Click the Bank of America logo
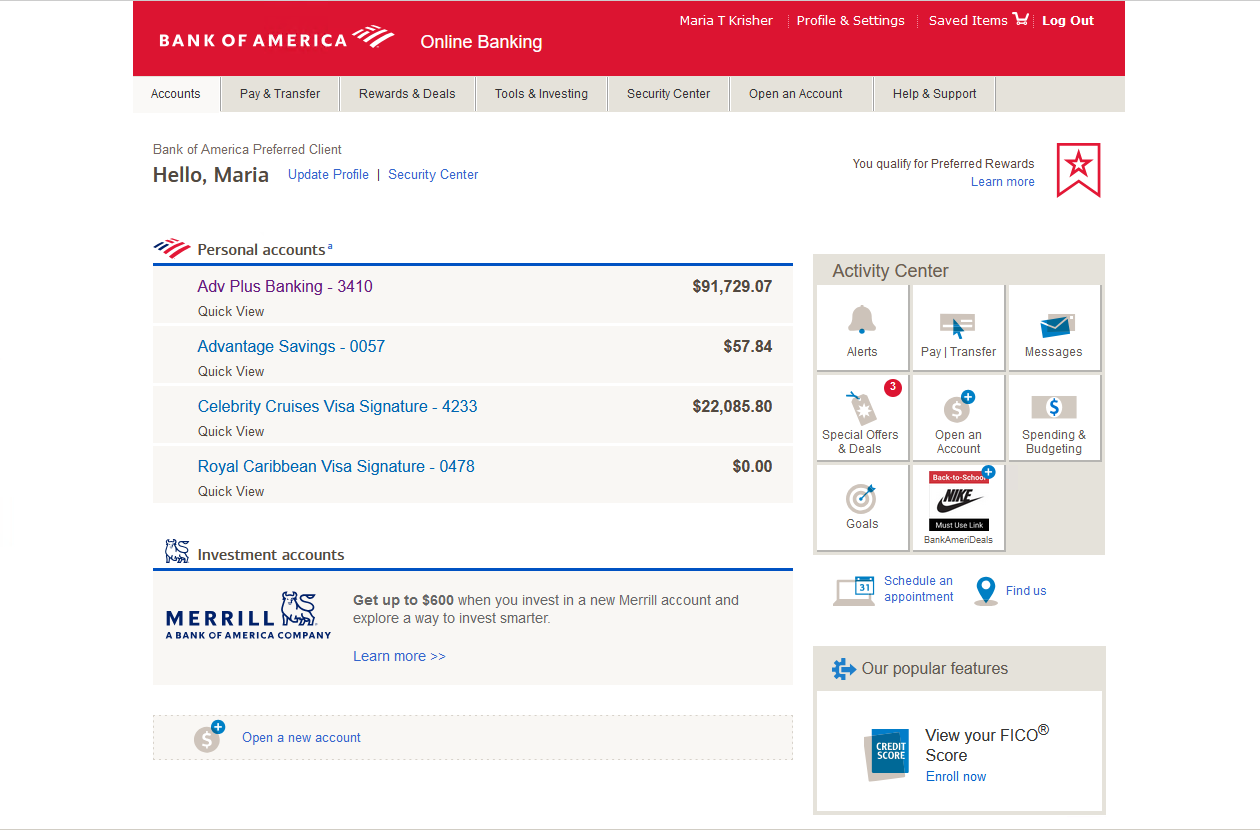The image size is (1260, 830). (277, 38)
